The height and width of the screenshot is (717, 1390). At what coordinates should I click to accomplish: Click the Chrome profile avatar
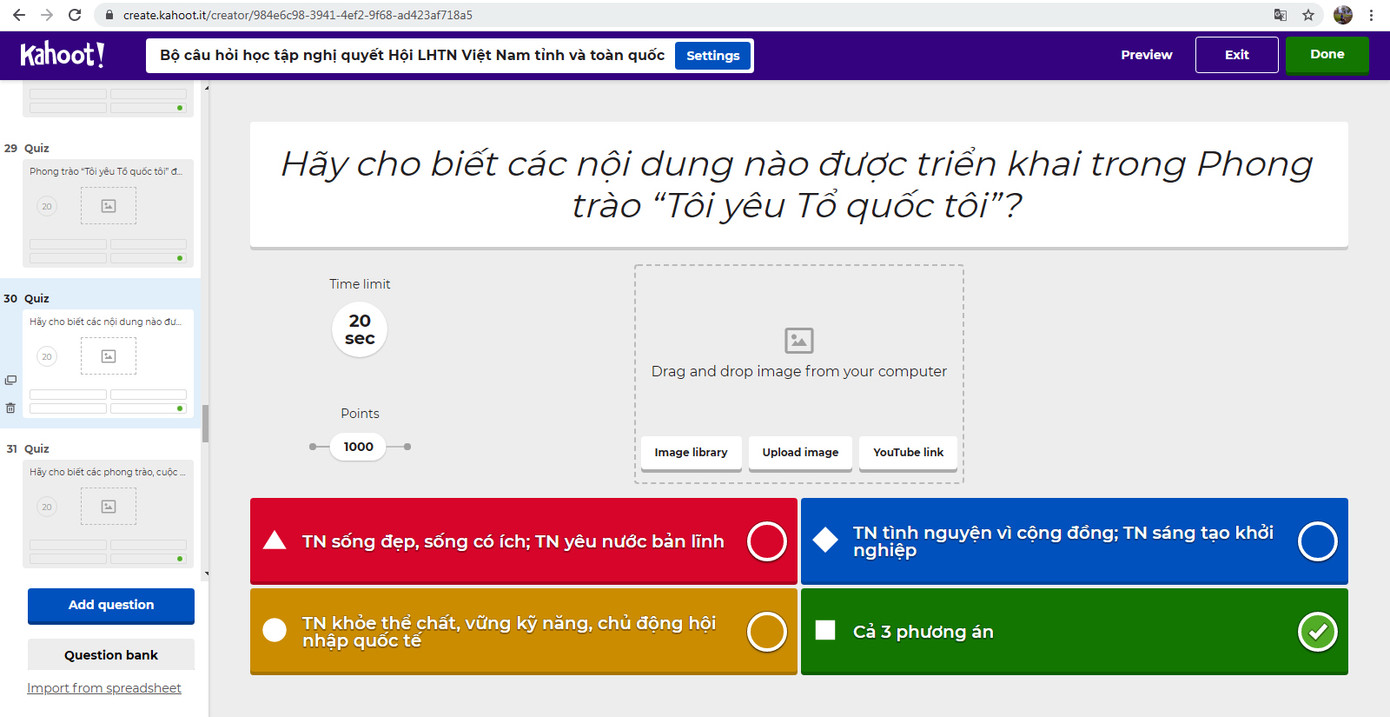click(x=1341, y=15)
